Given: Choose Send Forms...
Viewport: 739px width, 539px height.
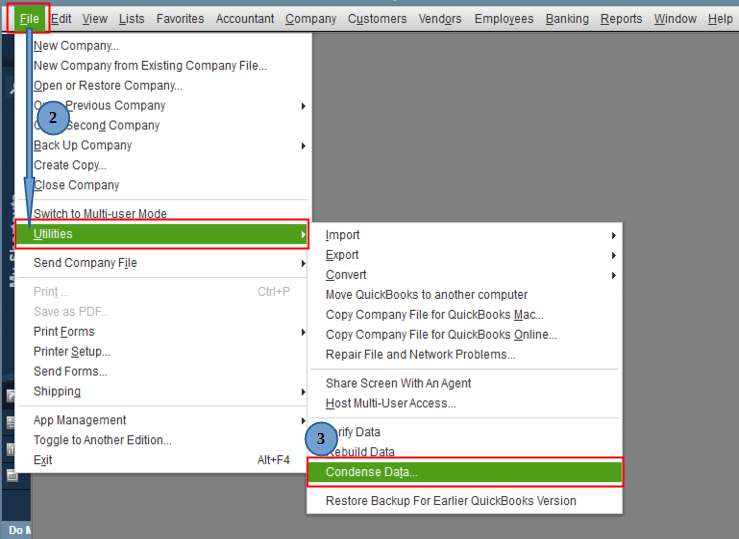Looking at the screenshot, I should (x=70, y=371).
